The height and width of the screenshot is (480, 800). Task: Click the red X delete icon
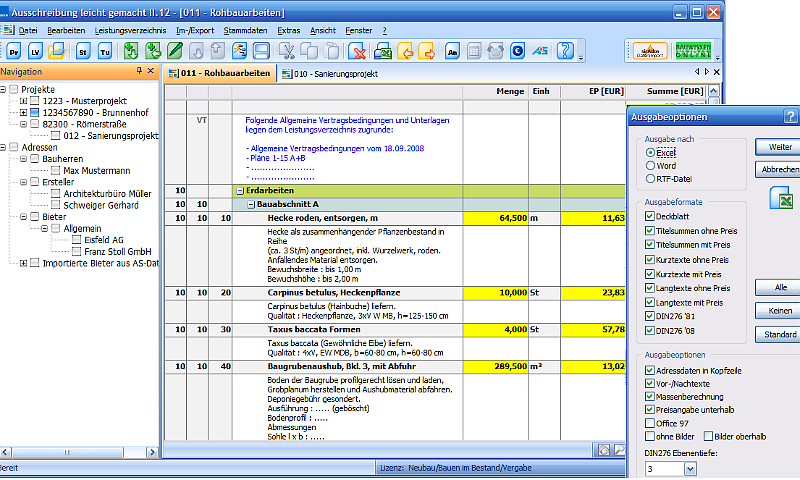click(358, 51)
